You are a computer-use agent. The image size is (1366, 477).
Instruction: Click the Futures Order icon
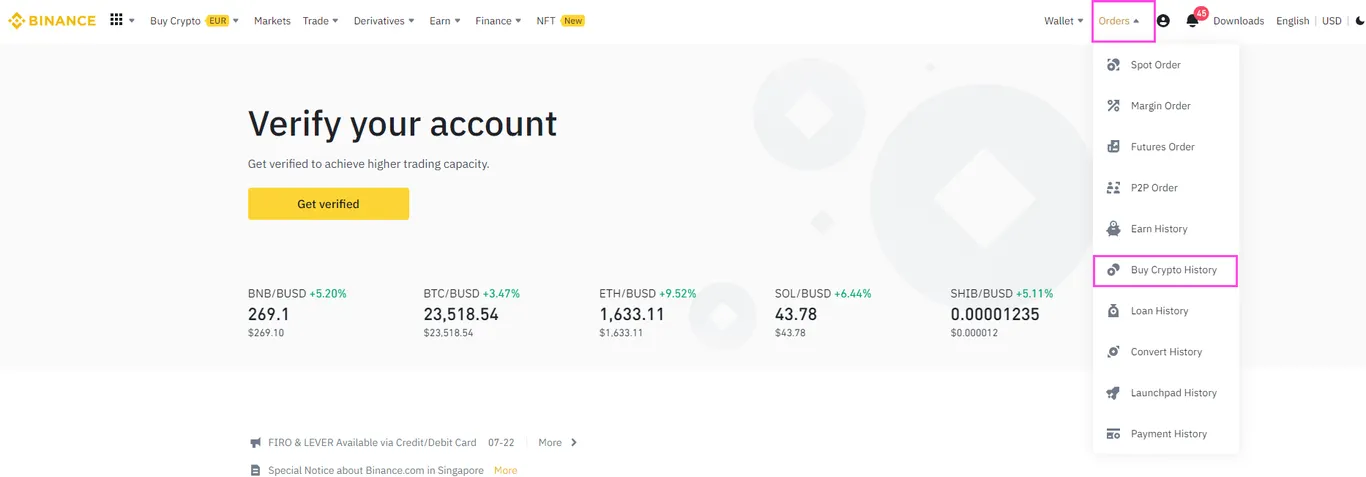point(1113,147)
